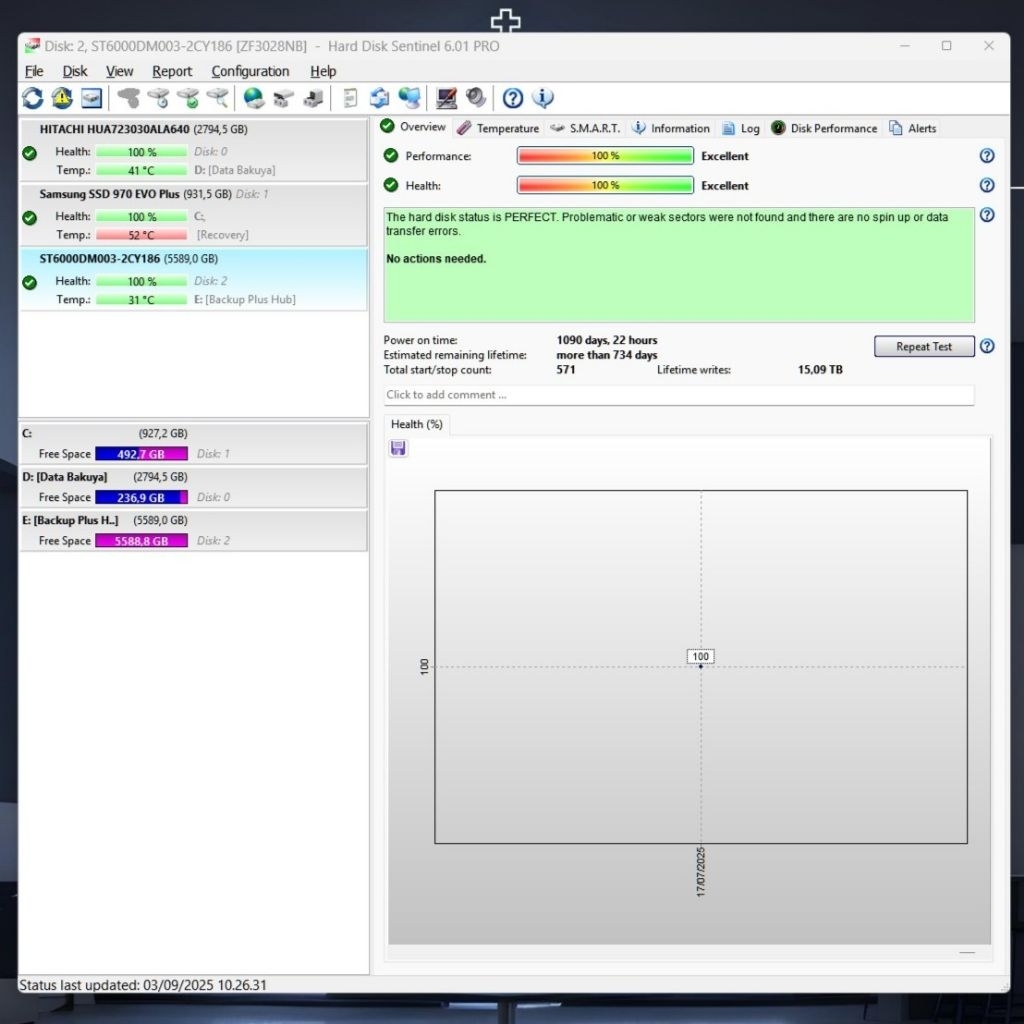
Task: Switch to the Temperature tab
Action: [498, 128]
